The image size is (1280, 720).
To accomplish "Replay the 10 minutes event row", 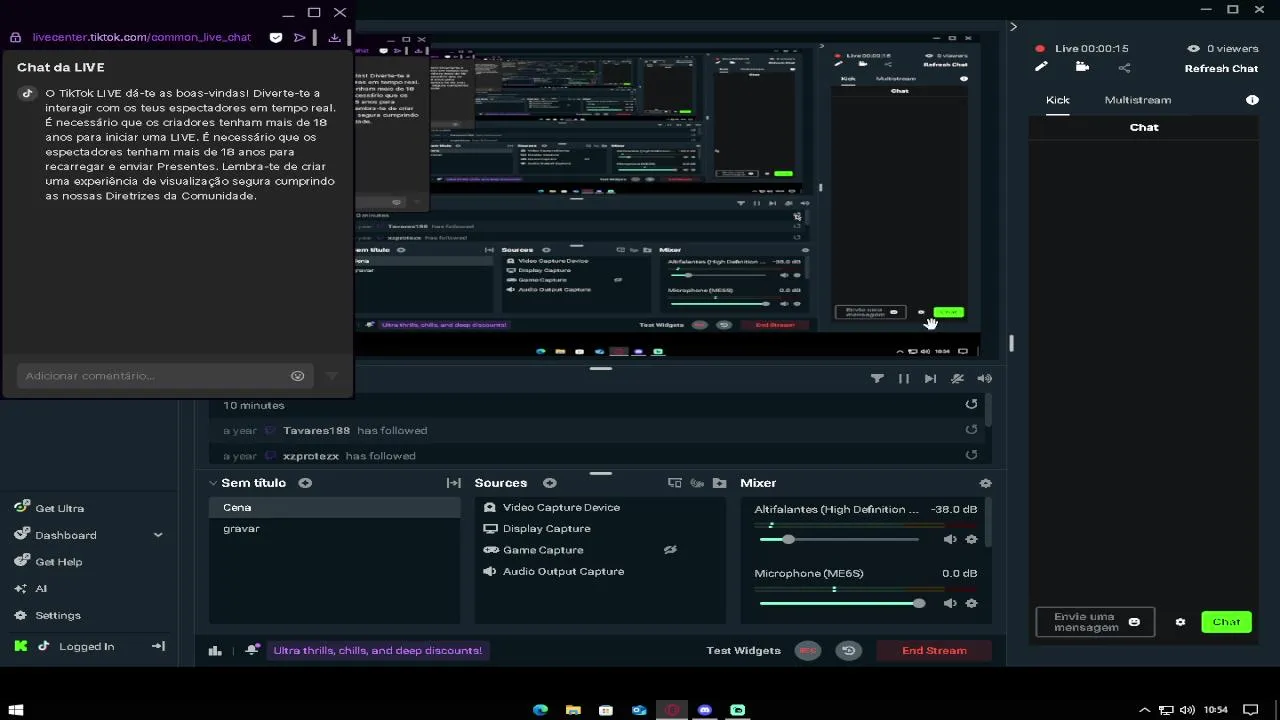I will [x=971, y=404].
